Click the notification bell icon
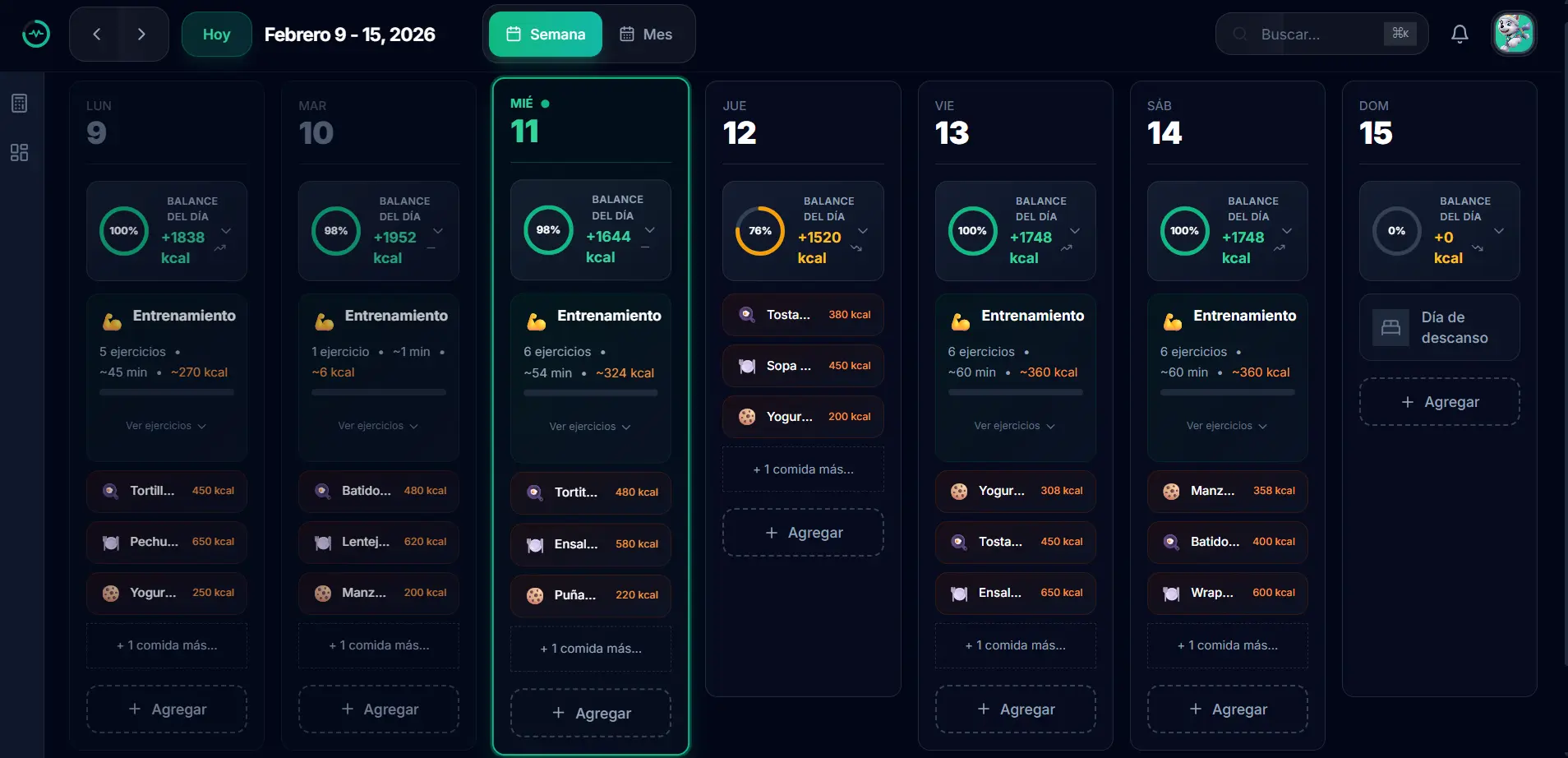The height and width of the screenshot is (758, 1568). (1460, 34)
